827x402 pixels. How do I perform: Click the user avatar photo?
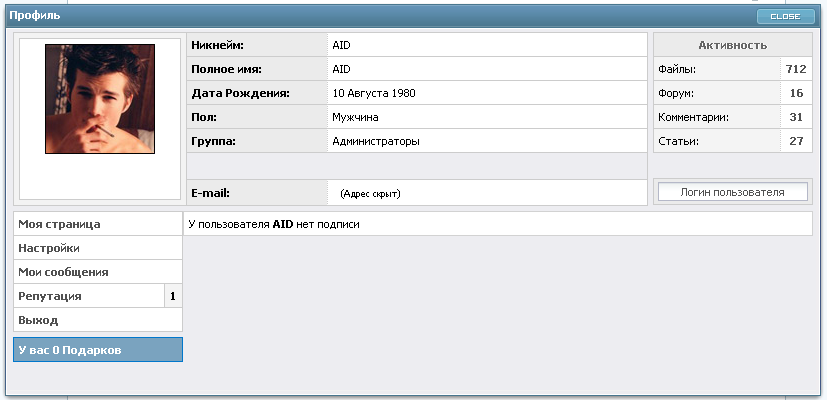[x=100, y=99]
